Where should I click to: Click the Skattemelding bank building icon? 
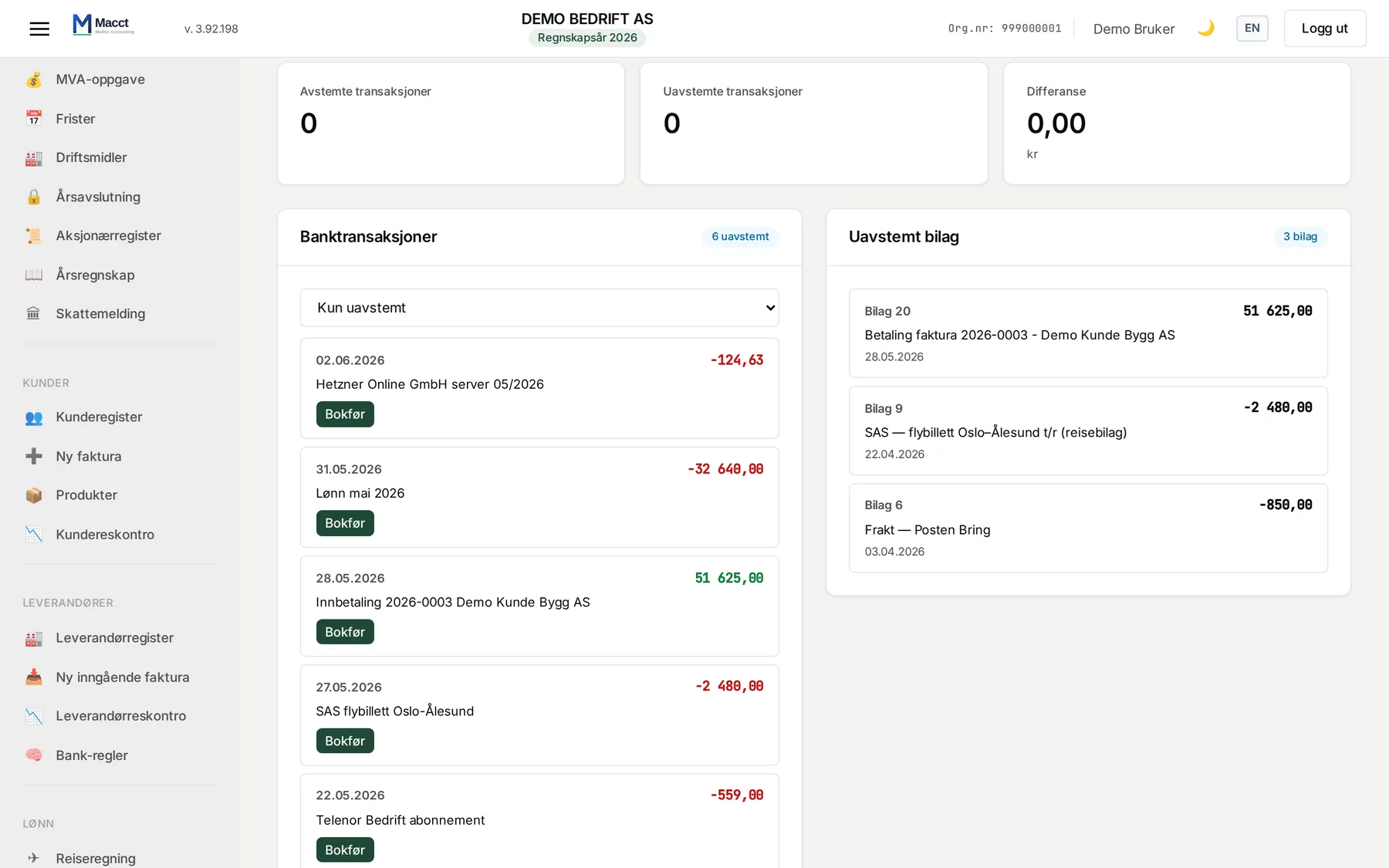(x=34, y=313)
